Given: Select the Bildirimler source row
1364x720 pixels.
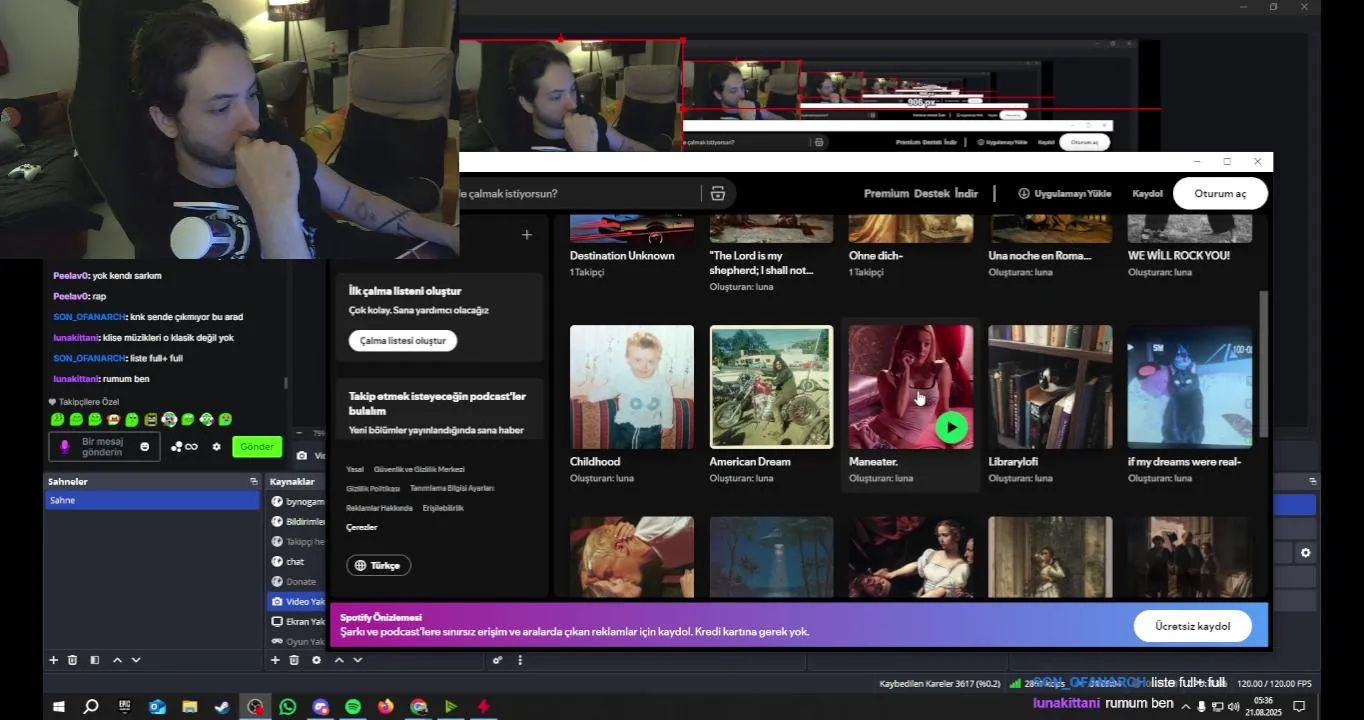Looking at the screenshot, I should [297, 522].
